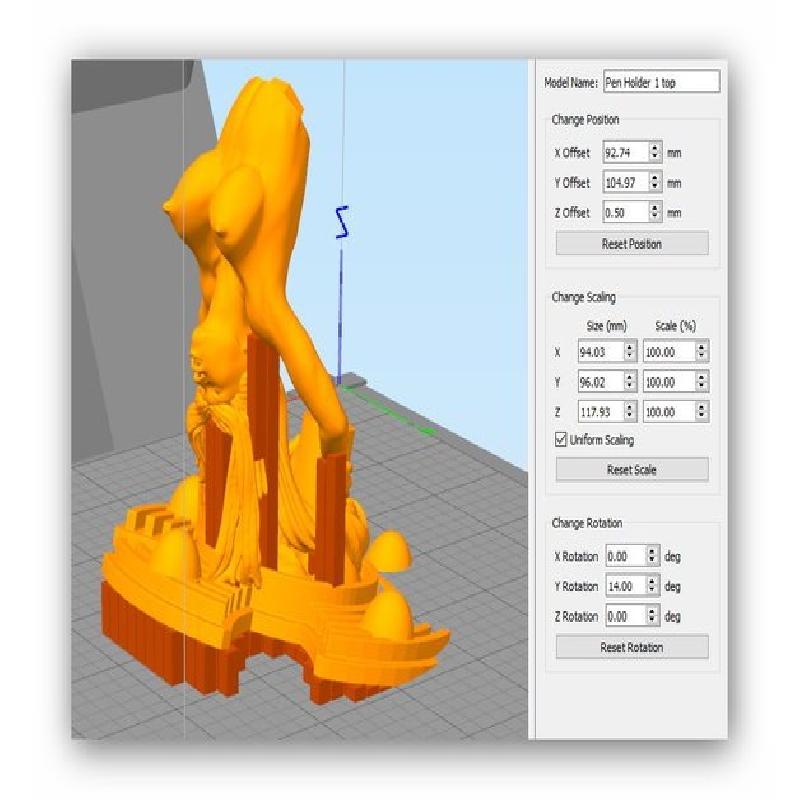Decrease Y scale percent down arrow
This screenshot has width=800, height=800.
click(702, 387)
